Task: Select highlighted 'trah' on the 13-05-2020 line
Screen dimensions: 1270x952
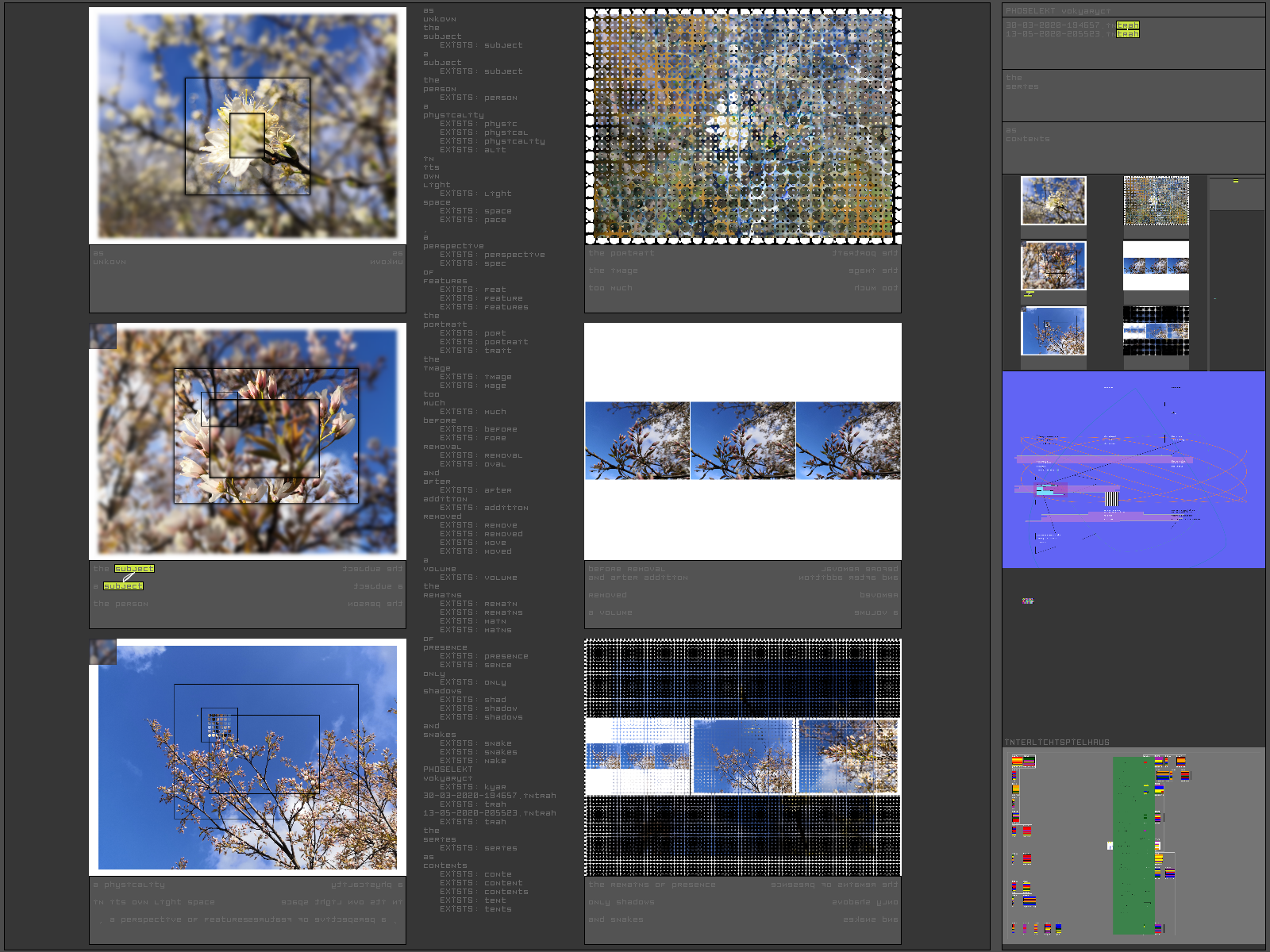Action: coord(1127,34)
